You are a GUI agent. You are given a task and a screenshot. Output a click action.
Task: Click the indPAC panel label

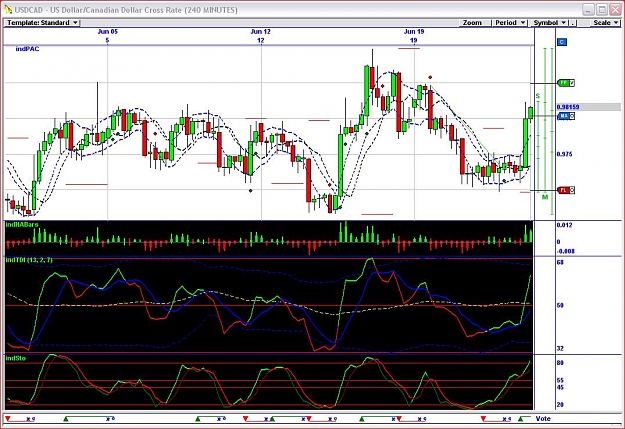coord(27,49)
